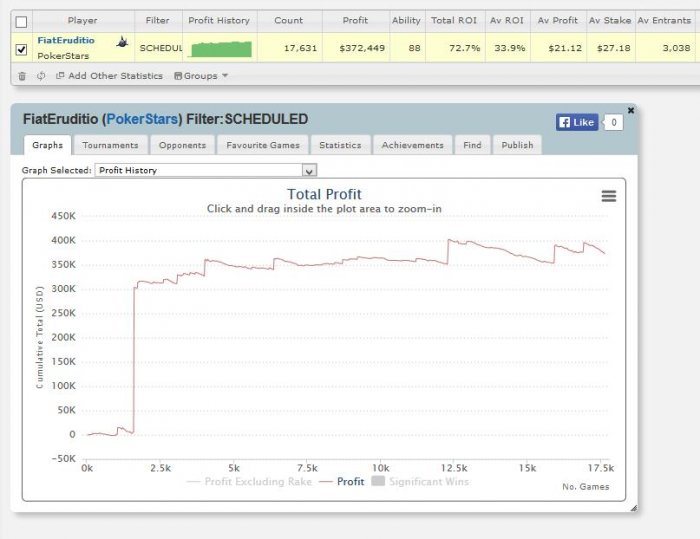Open the FiatEruditio player link

[x=66, y=40]
